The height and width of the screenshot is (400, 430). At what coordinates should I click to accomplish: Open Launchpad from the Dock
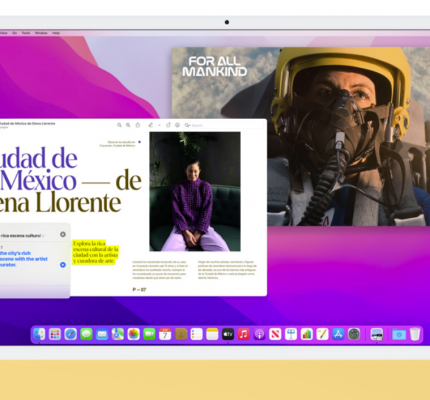pos(55,334)
